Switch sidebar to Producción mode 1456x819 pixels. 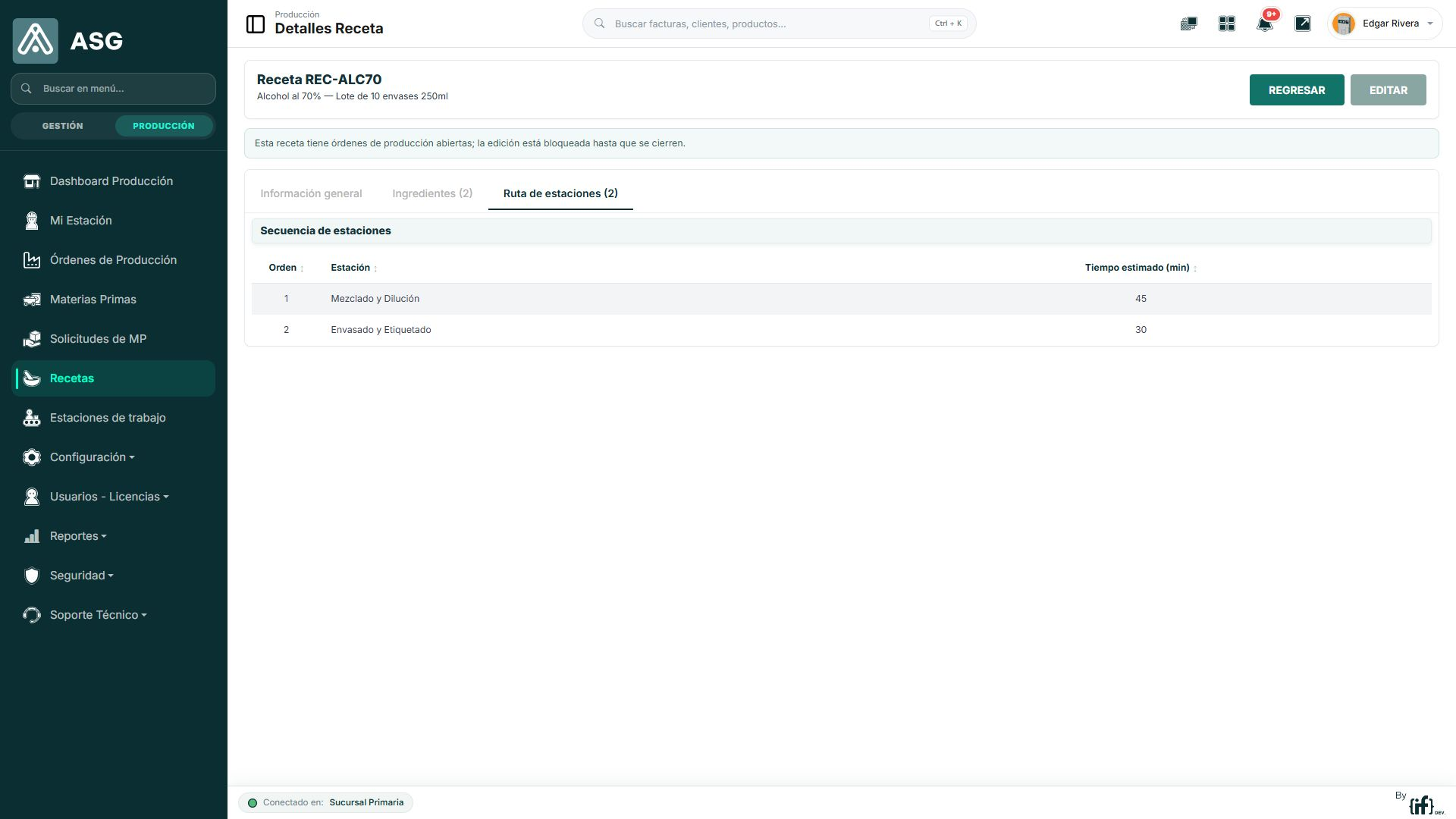pos(164,126)
